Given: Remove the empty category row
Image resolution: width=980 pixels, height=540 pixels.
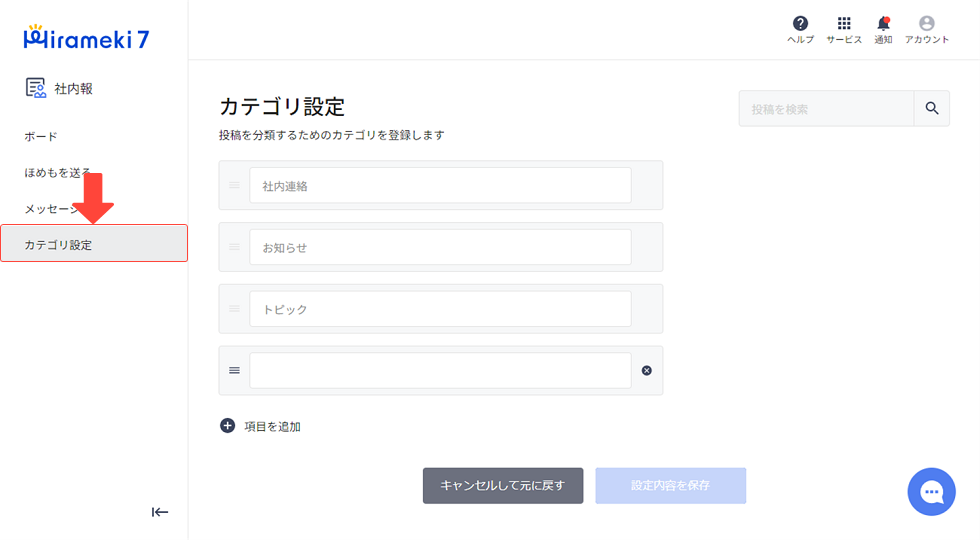Looking at the screenshot, I should click(647, 371).
